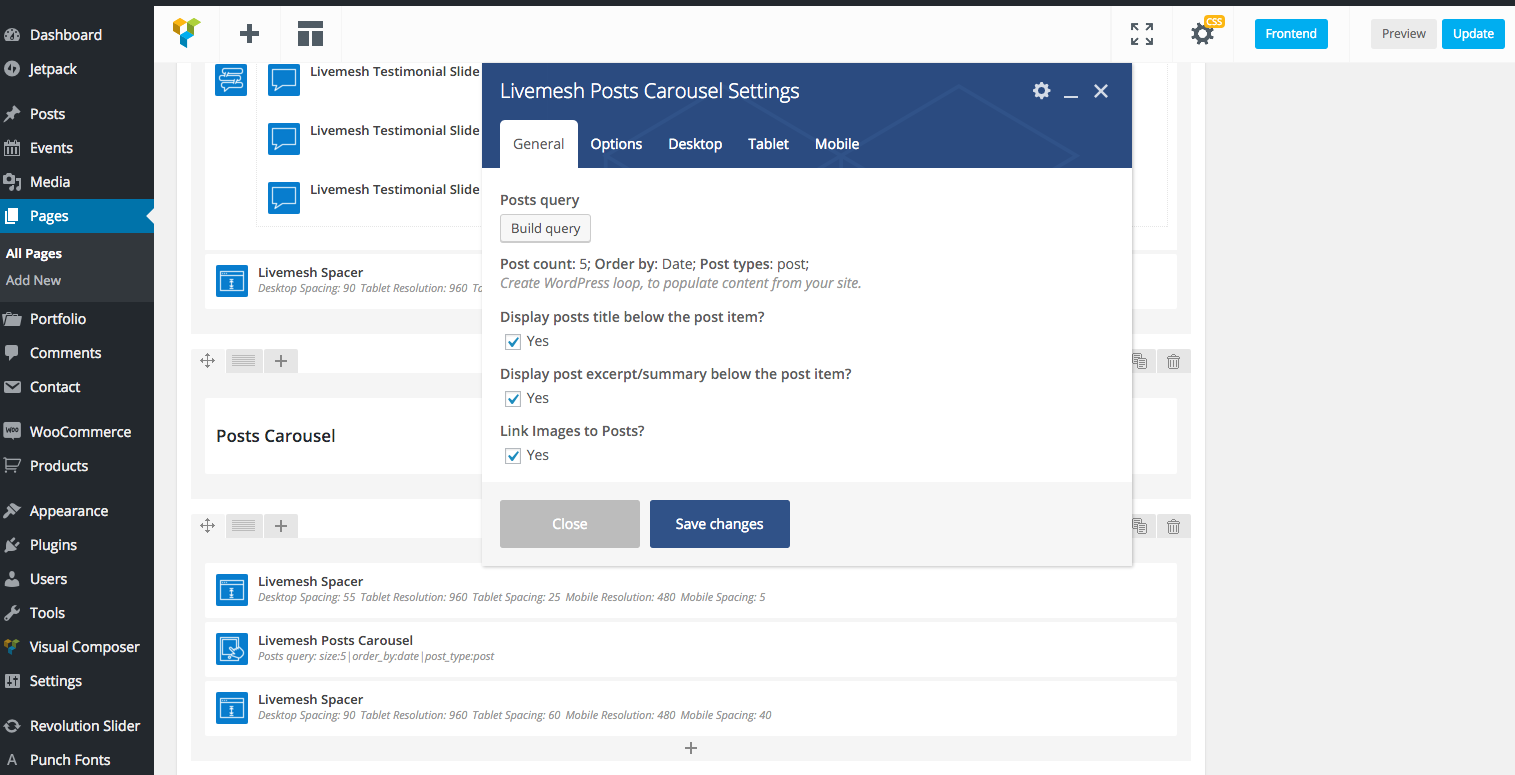Click move handle of lower Spacer row

click(208, 526)
